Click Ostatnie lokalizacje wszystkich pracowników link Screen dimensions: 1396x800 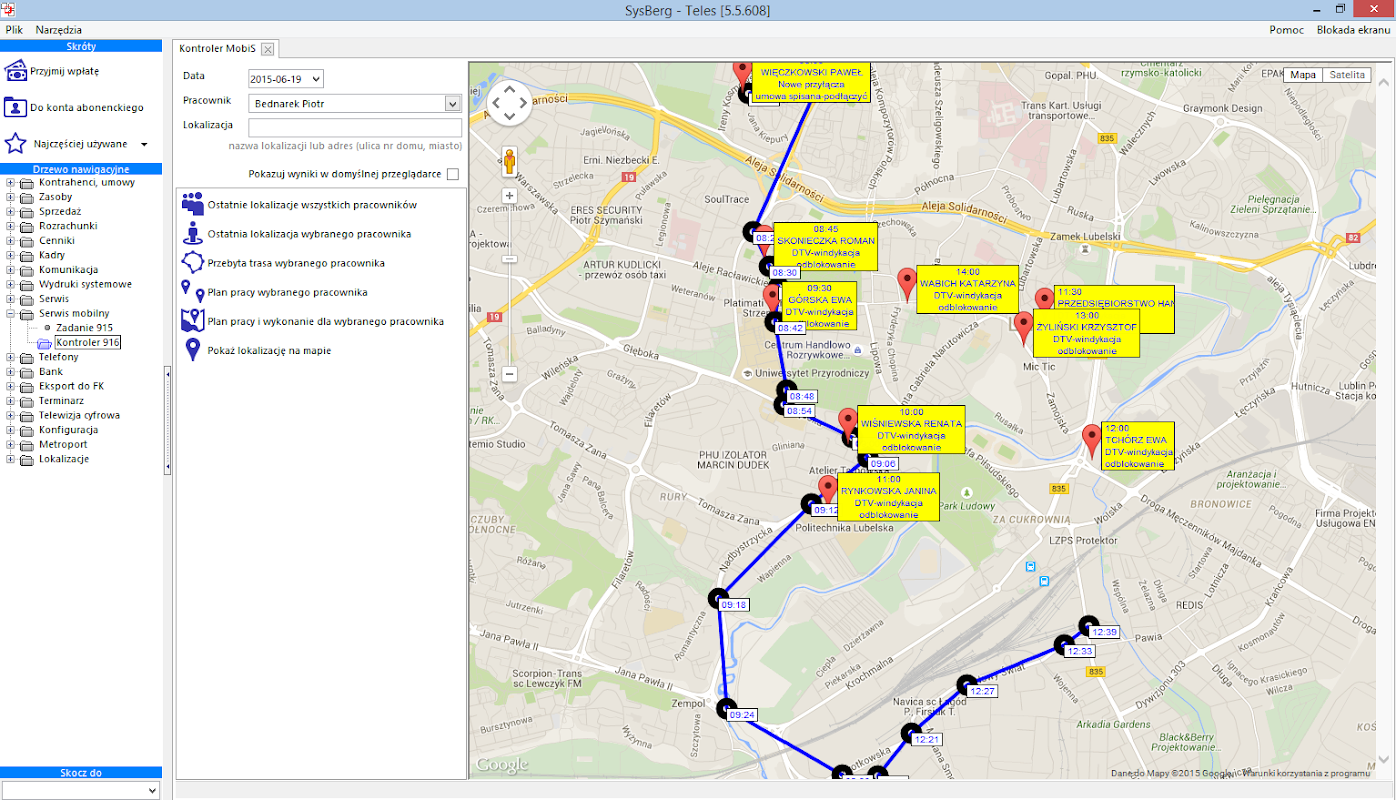tap(312, 205)
